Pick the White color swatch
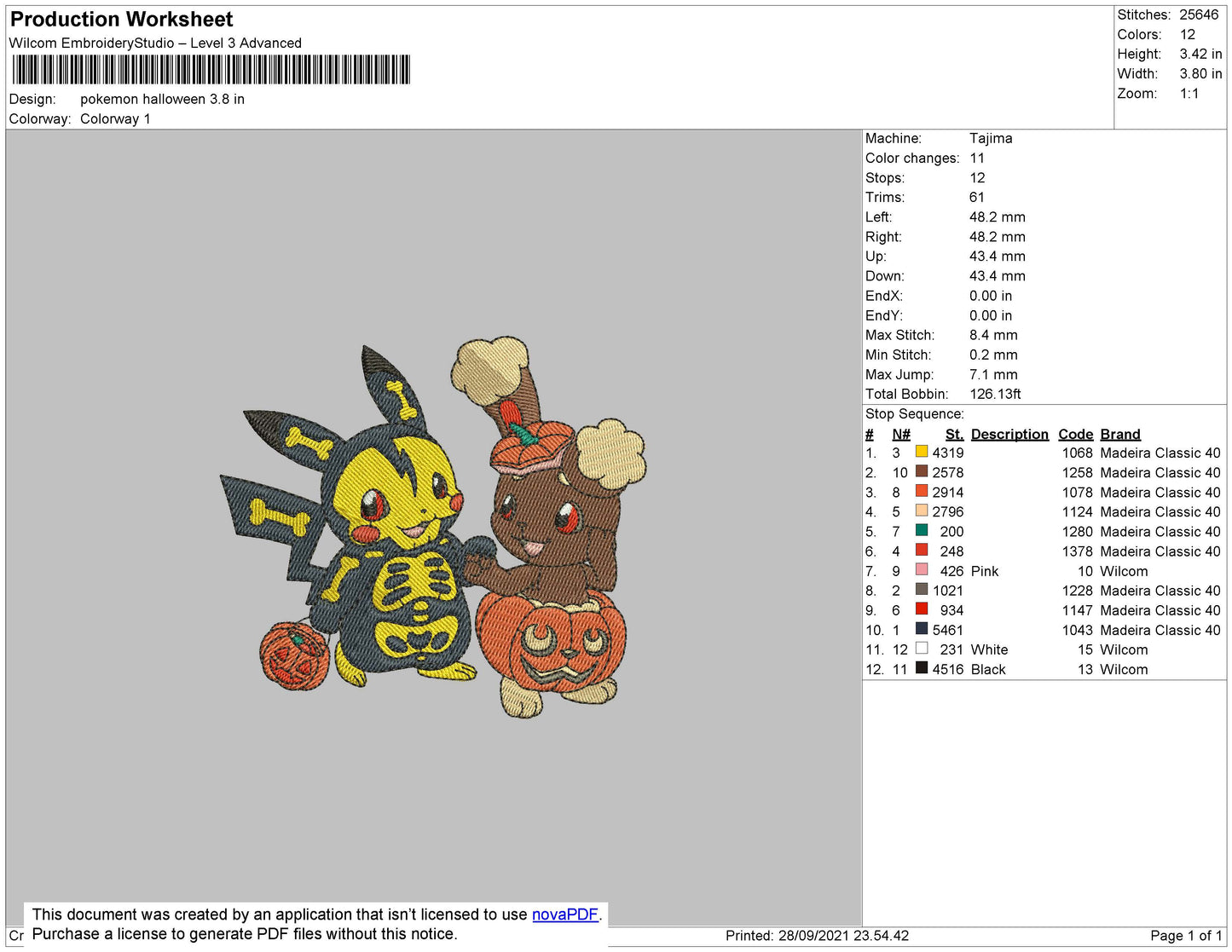Viewport: 1232px width, 952px height. point(922,648)
